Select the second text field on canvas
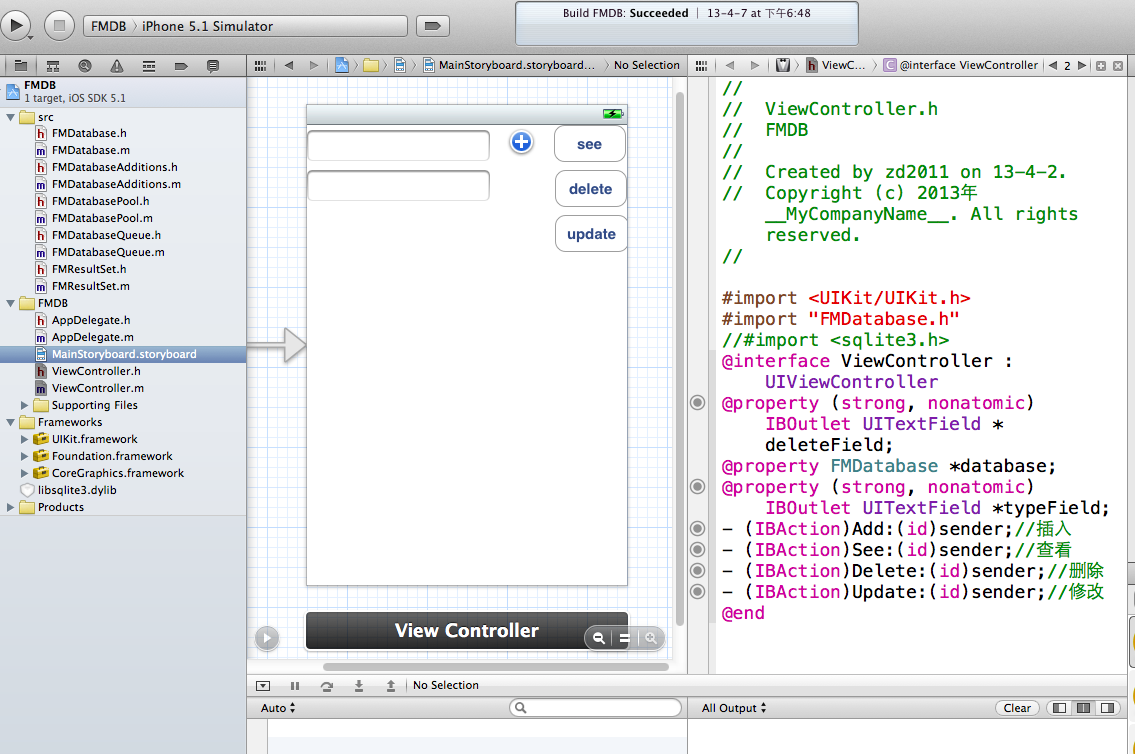This screenshot has width=1135, height=754. pyautogui.click(x=398, y=185)
